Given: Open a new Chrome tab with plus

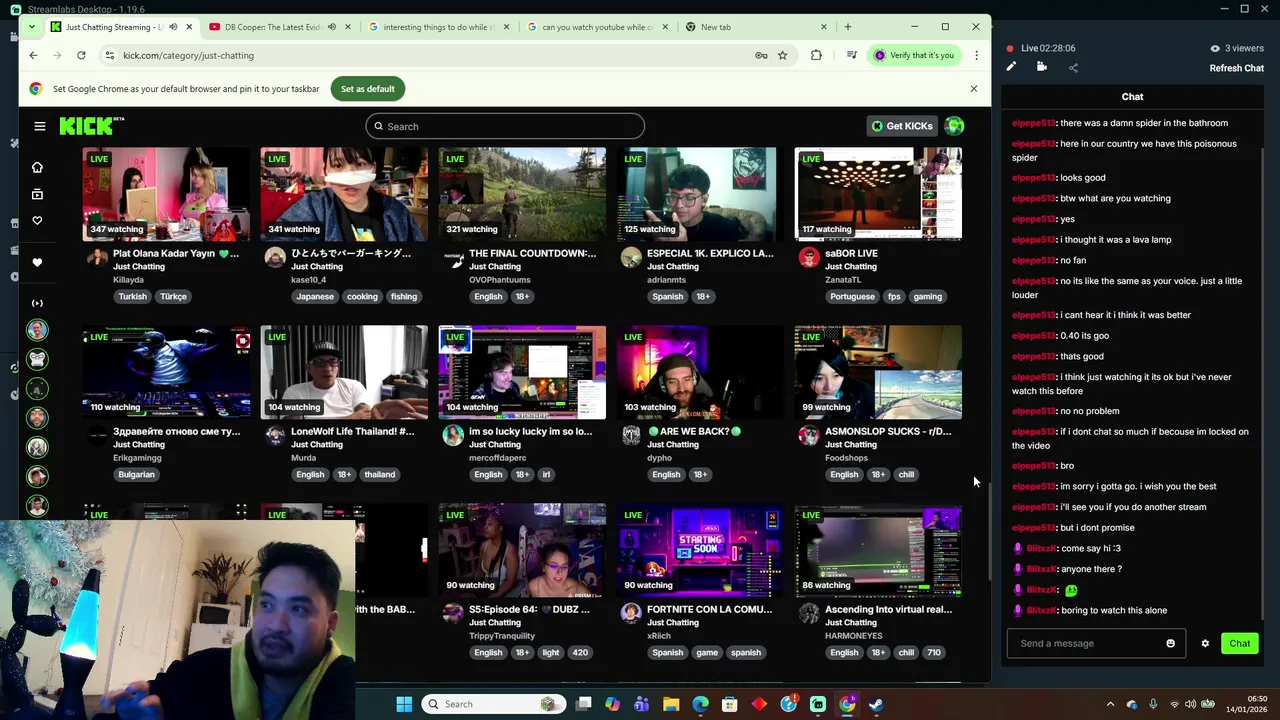Looking at the screenshot, I should [848, 27].
